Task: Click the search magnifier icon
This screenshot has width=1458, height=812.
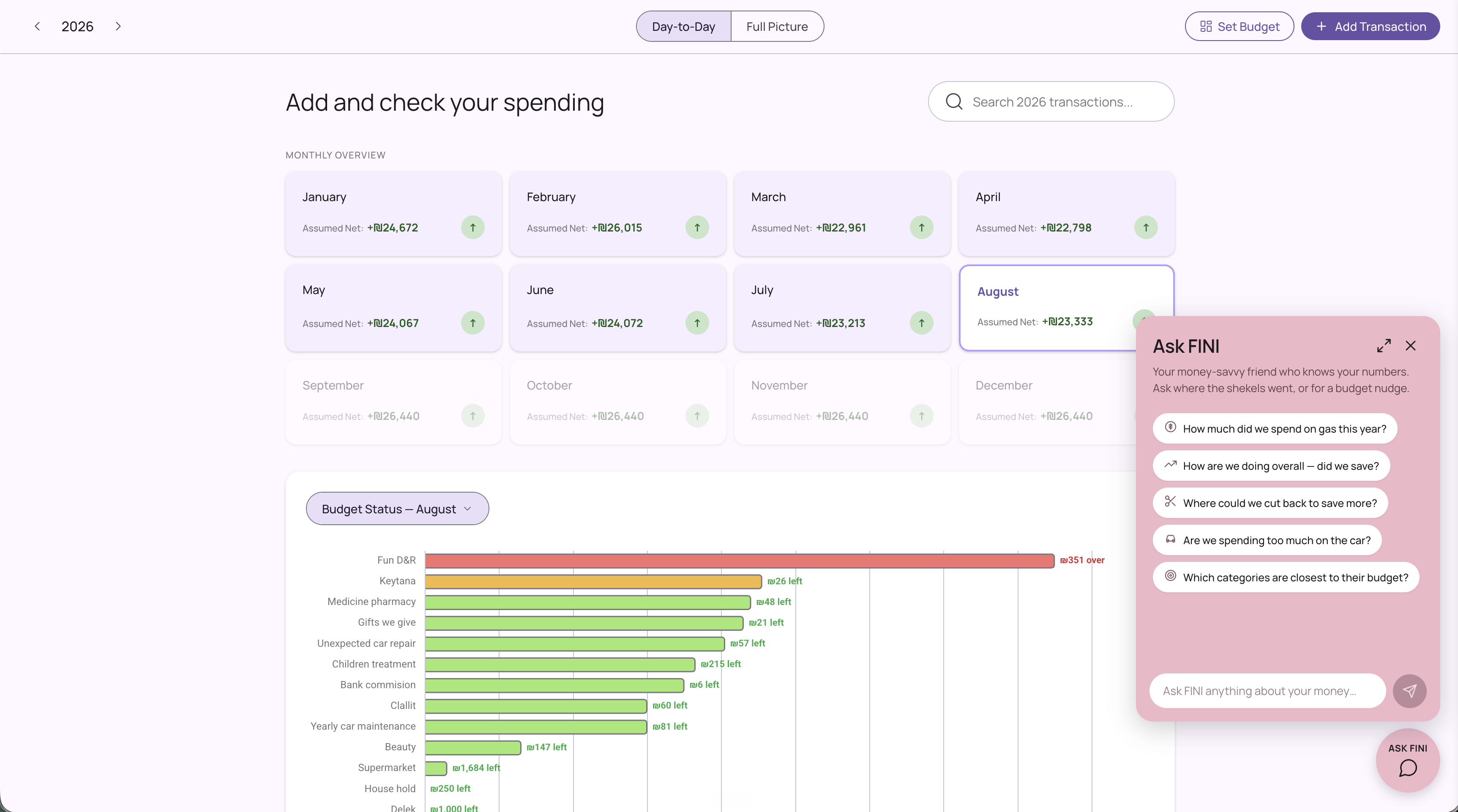Action: coord(954,101)
